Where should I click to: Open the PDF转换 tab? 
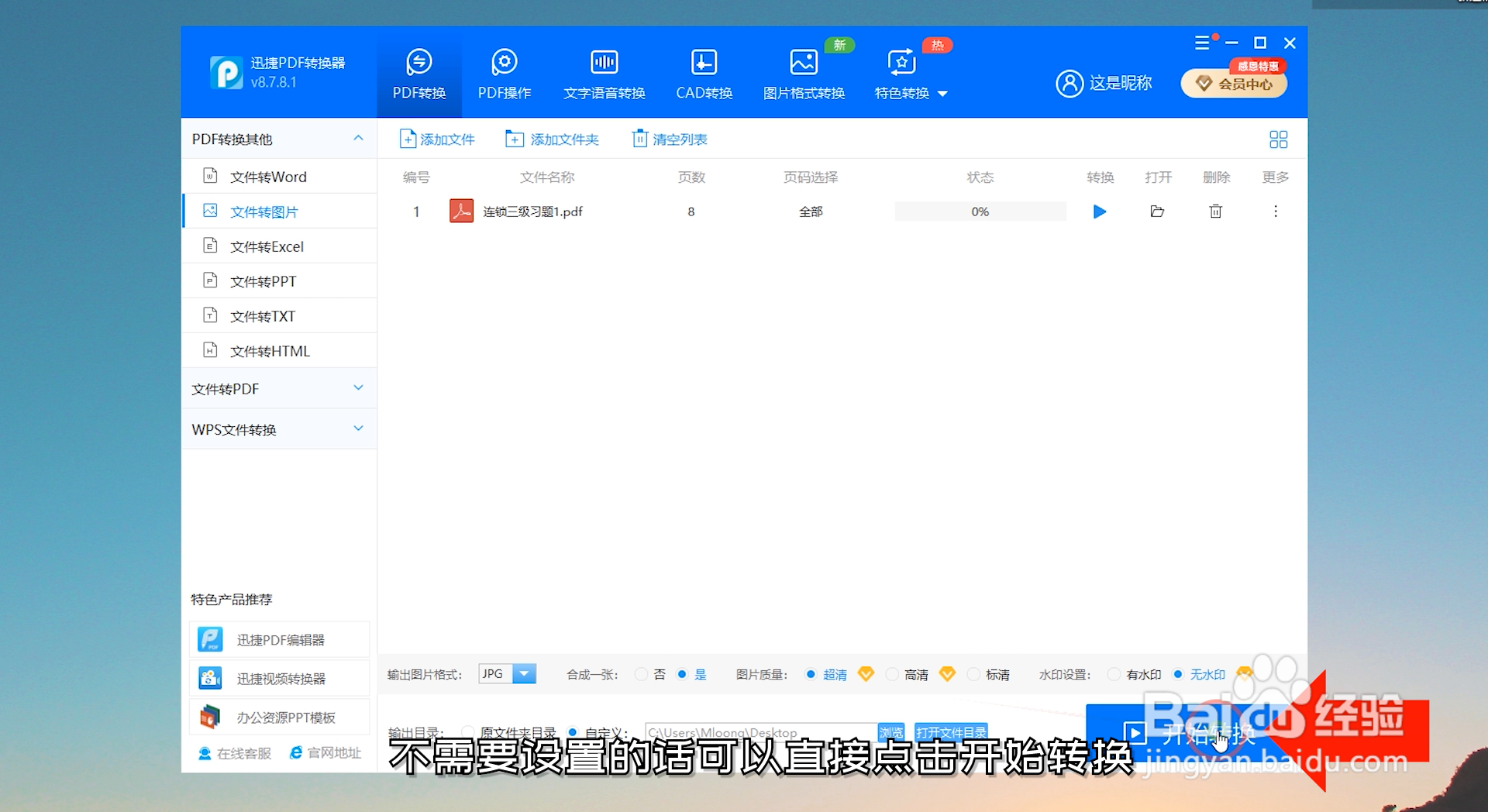click(x=419, y=74)
